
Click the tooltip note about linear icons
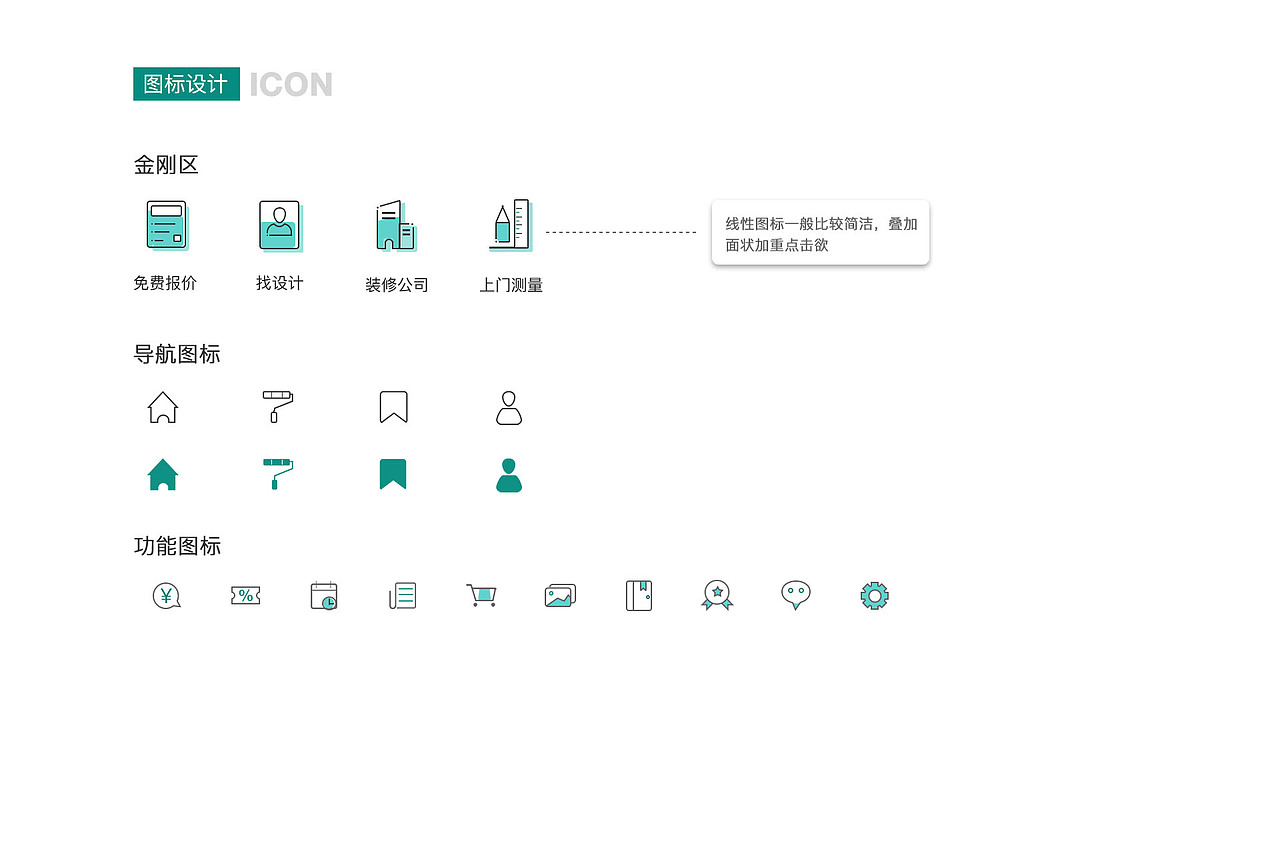[820, 232]
